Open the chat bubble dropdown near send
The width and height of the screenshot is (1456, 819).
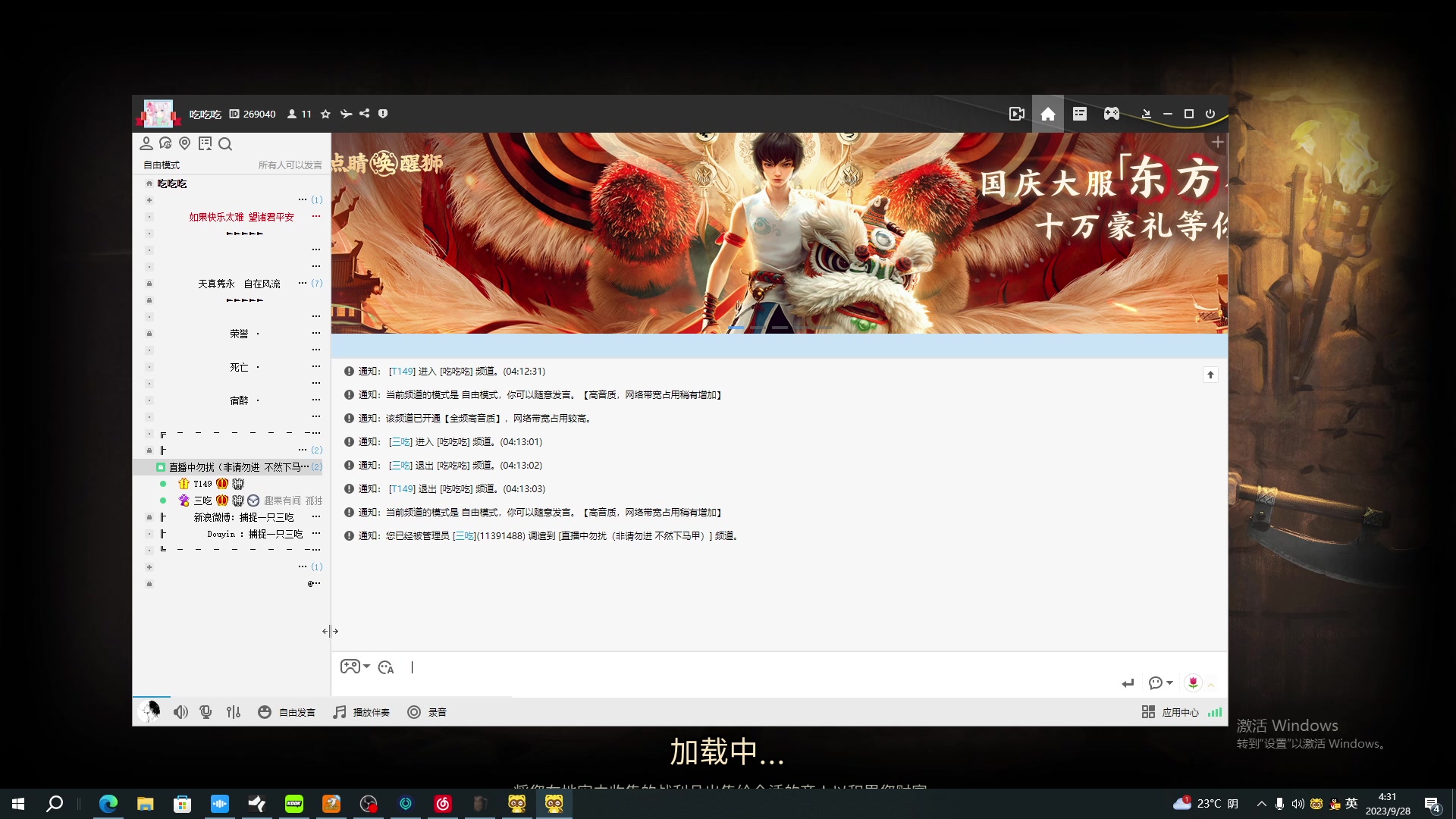point(1160,683)
